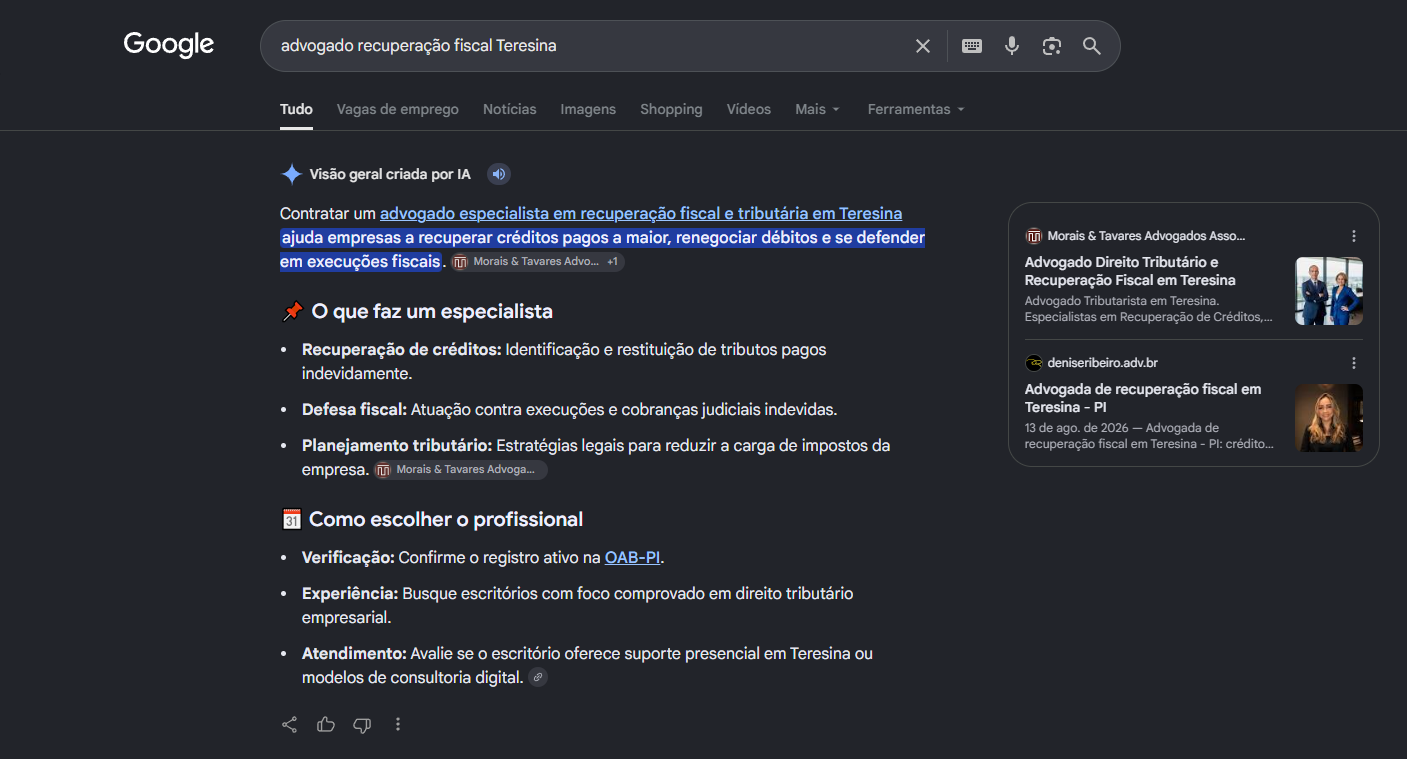Open options for Morais & Tavares source card
The image size is (1407, 759).
1354,236
